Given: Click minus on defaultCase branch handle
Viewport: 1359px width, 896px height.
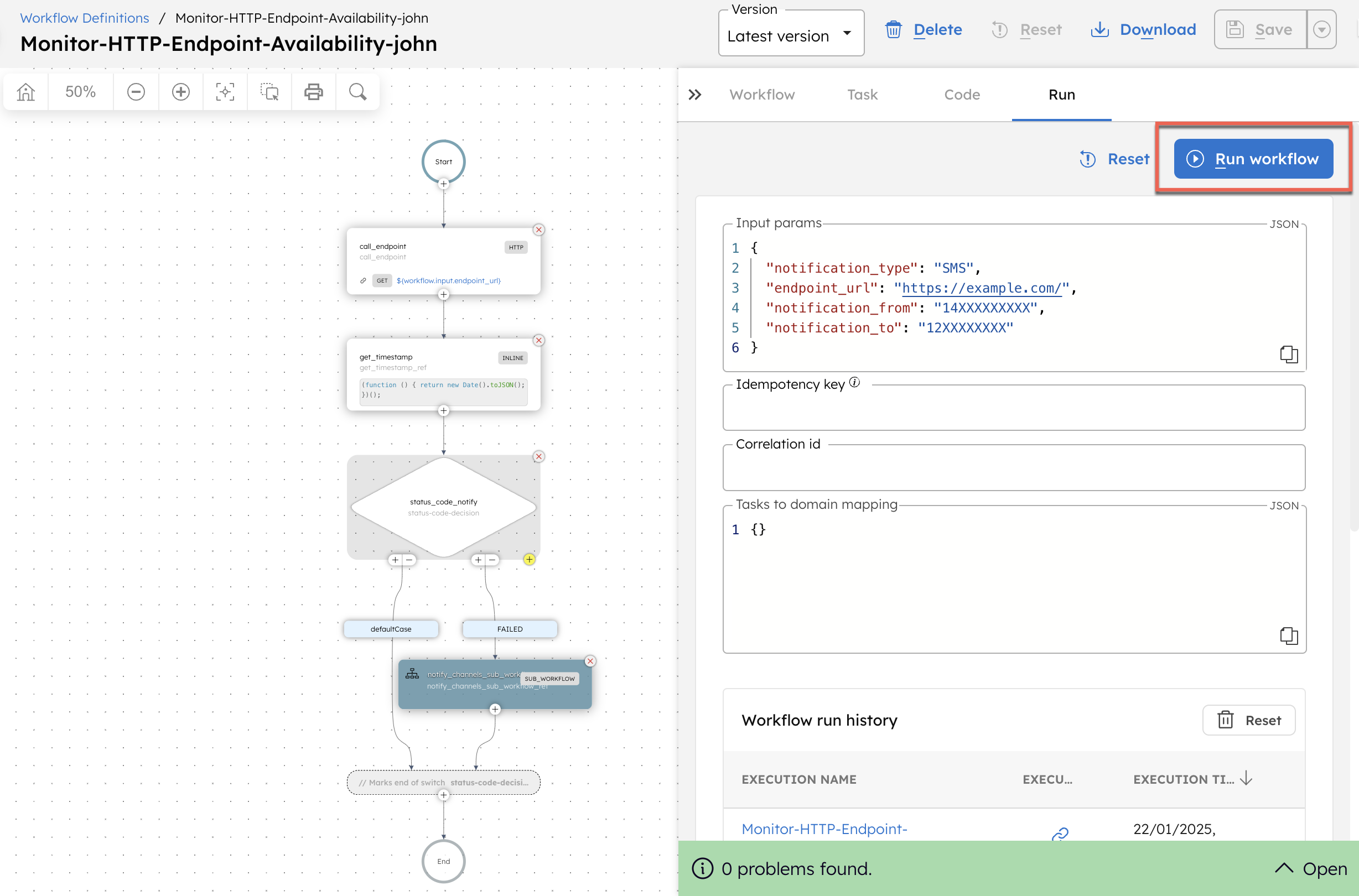Looking at the screenshot, I should tap(409, 560).
